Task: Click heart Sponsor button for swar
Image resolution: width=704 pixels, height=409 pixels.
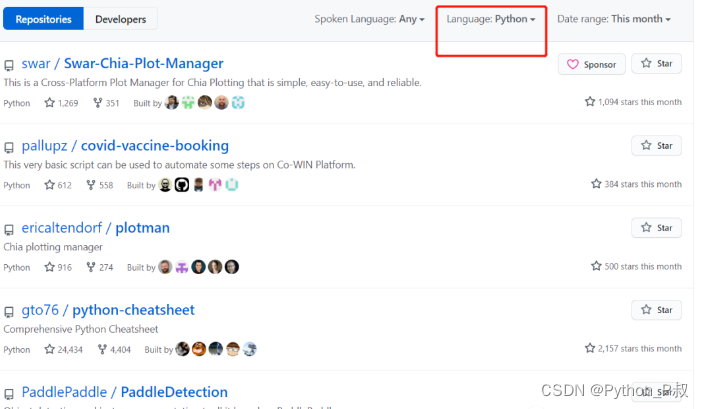Action: pos(592,64)
